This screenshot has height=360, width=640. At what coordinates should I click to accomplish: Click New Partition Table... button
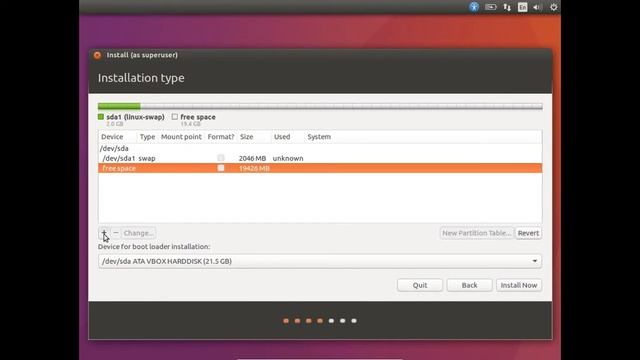coord(477,233)
